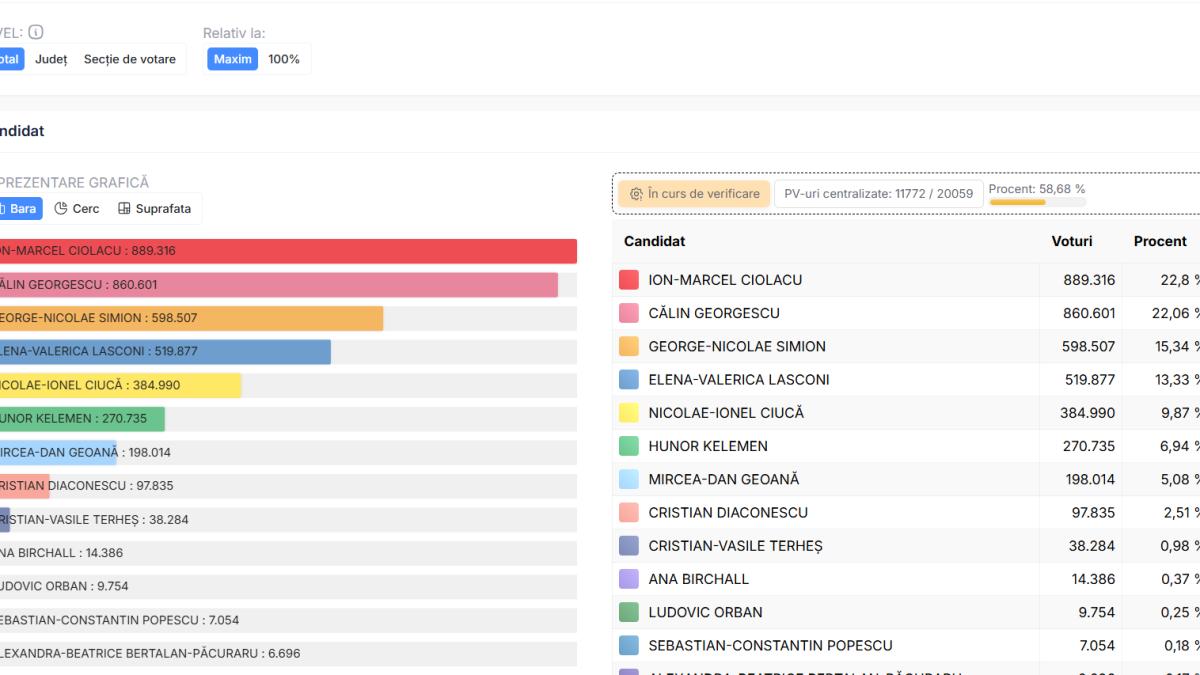The width and height of the screenshot is (1200, 675).
Task: Set relative scale to 100%
Action: coord(284,59)
